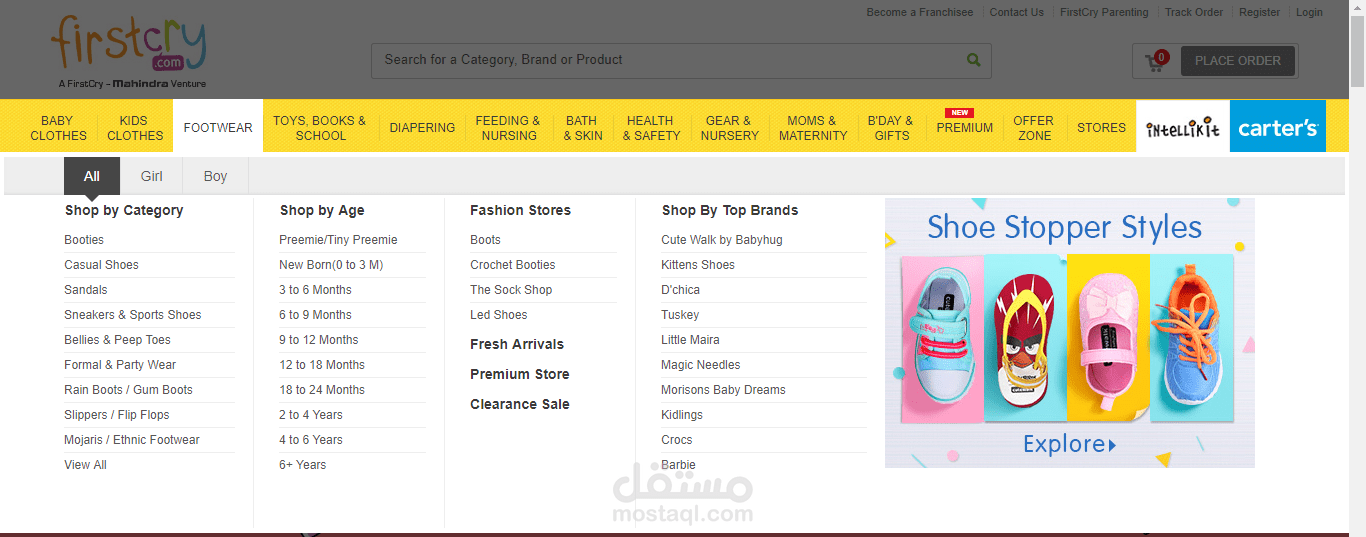The width and height of the screenshot is (1366, 537).
Task: Open the Contact Us link
Action: pyautogui.click(x=1016, y=12)
